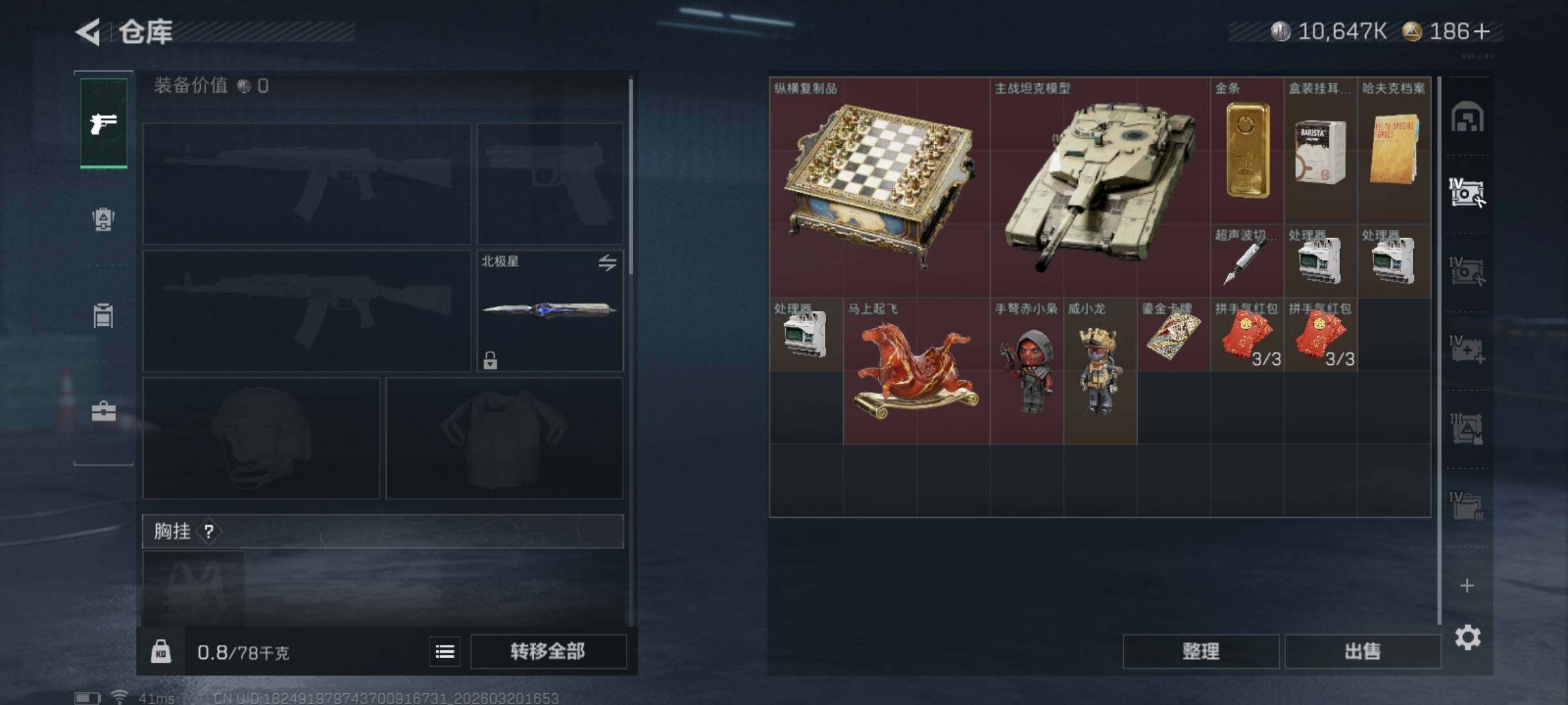Switch to the chest rig vest side tab
The width and height of the screenshot is (1568, 705).
tap(103, 315)
